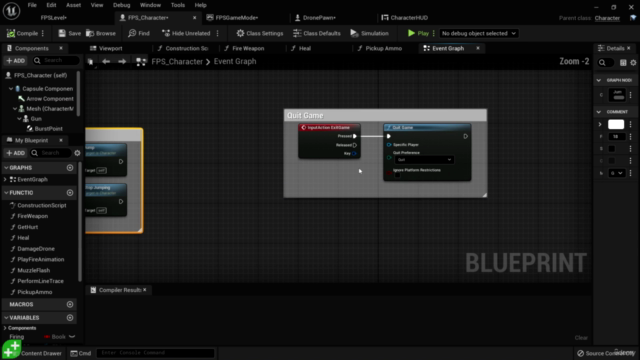This screenshot has height=360, width=640.
Task: Click the white comment color swatch
Action: click(x=616, y=124)
